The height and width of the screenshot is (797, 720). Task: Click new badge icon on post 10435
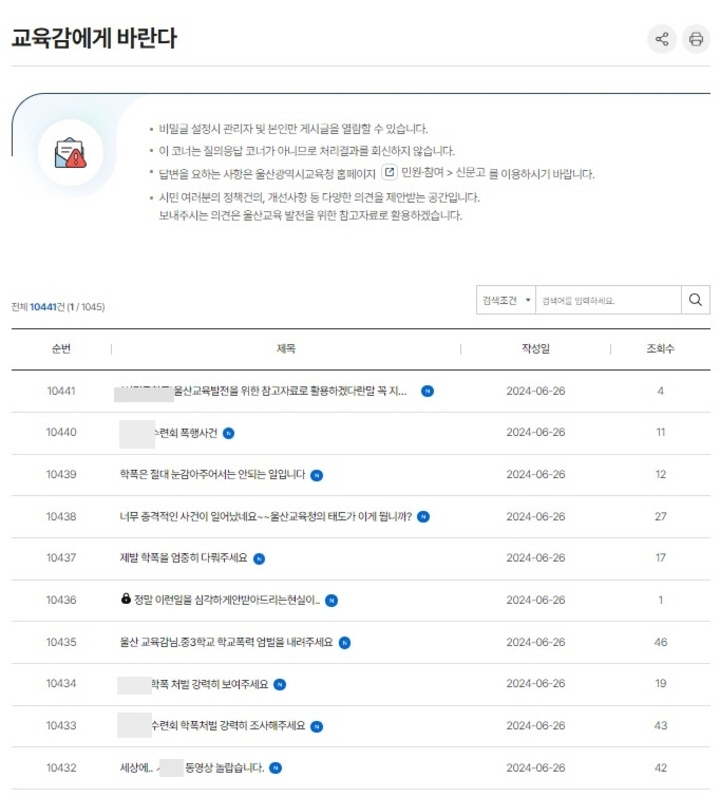click(x=345, y=643)
